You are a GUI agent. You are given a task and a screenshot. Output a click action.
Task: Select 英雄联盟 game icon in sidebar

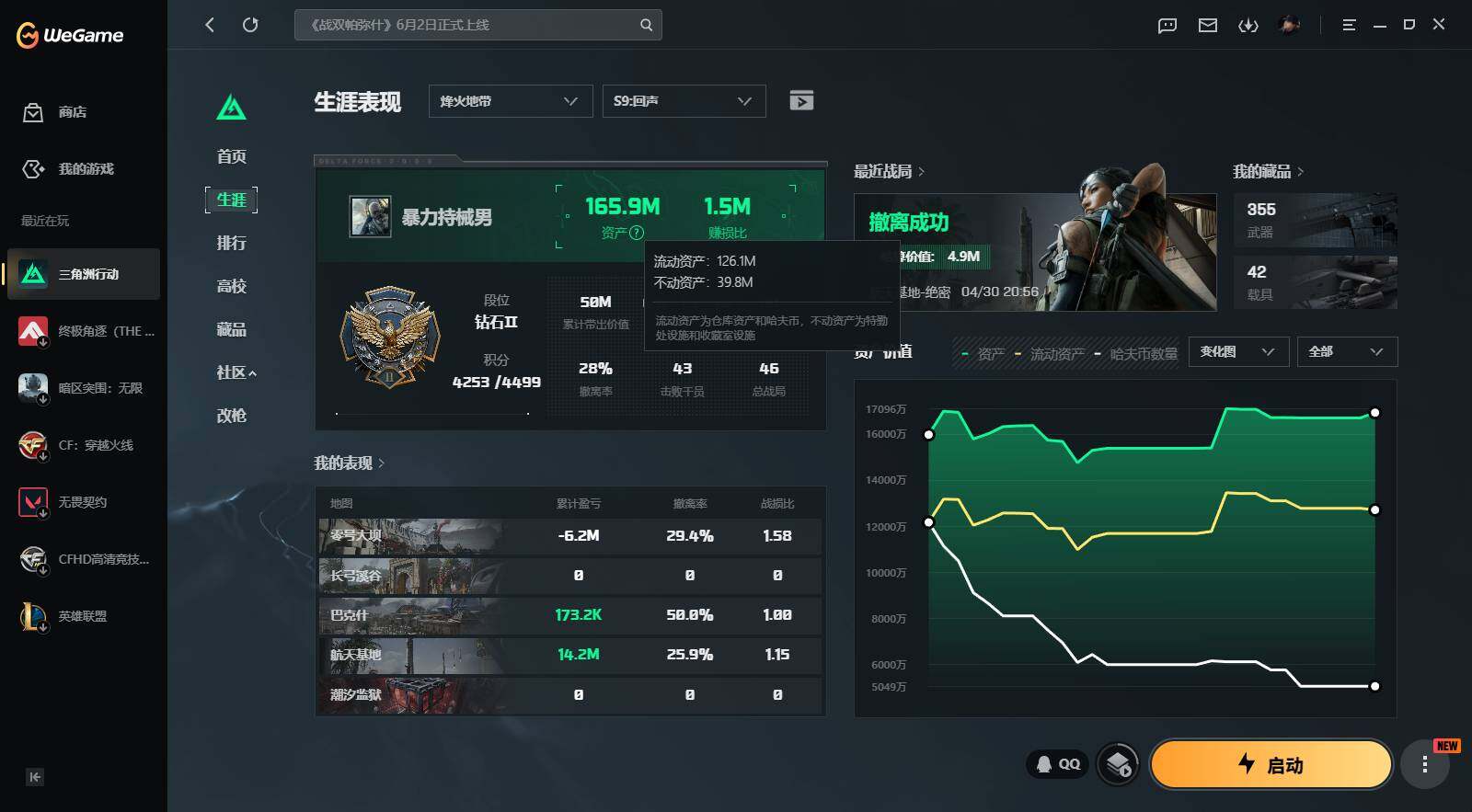(x=33, y=616)
